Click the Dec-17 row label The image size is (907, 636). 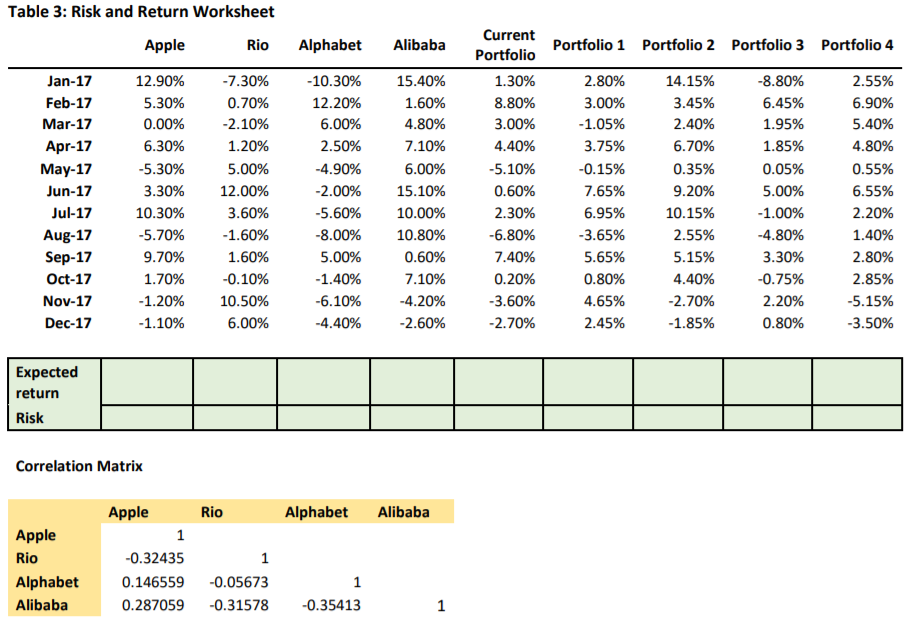pos(68,323)
